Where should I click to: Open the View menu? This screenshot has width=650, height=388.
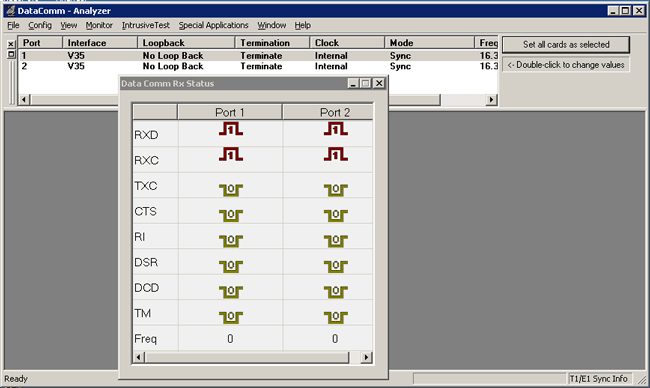pyautogui.click(x=68, y=25)
